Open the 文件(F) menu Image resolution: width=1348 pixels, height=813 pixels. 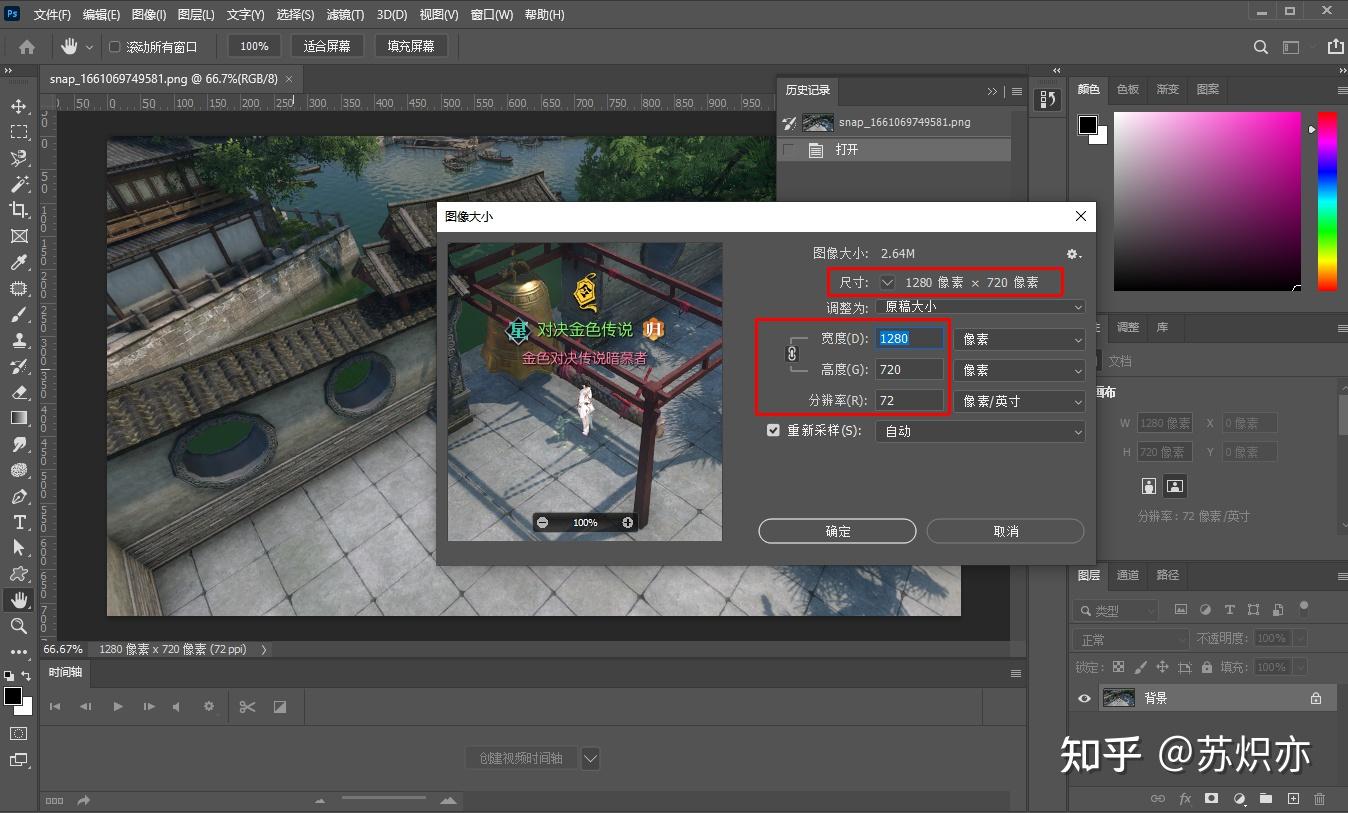coord(52,15)
